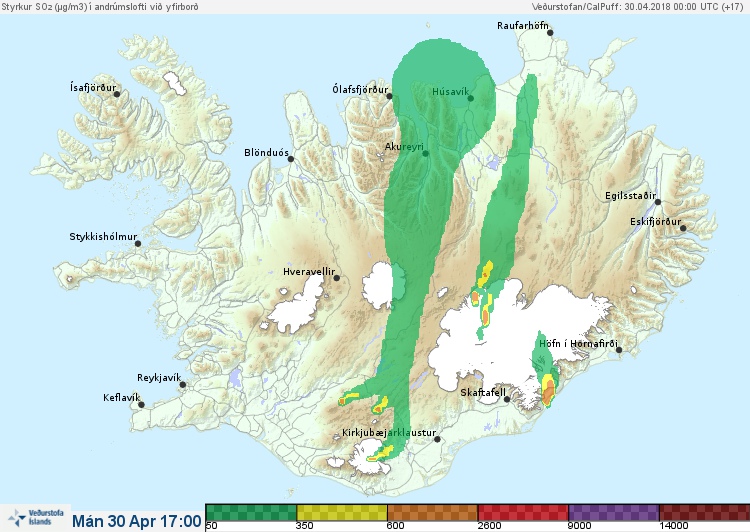Click the Keflavík location marker
Screen dimensions: 750x532
click(141, 405)
